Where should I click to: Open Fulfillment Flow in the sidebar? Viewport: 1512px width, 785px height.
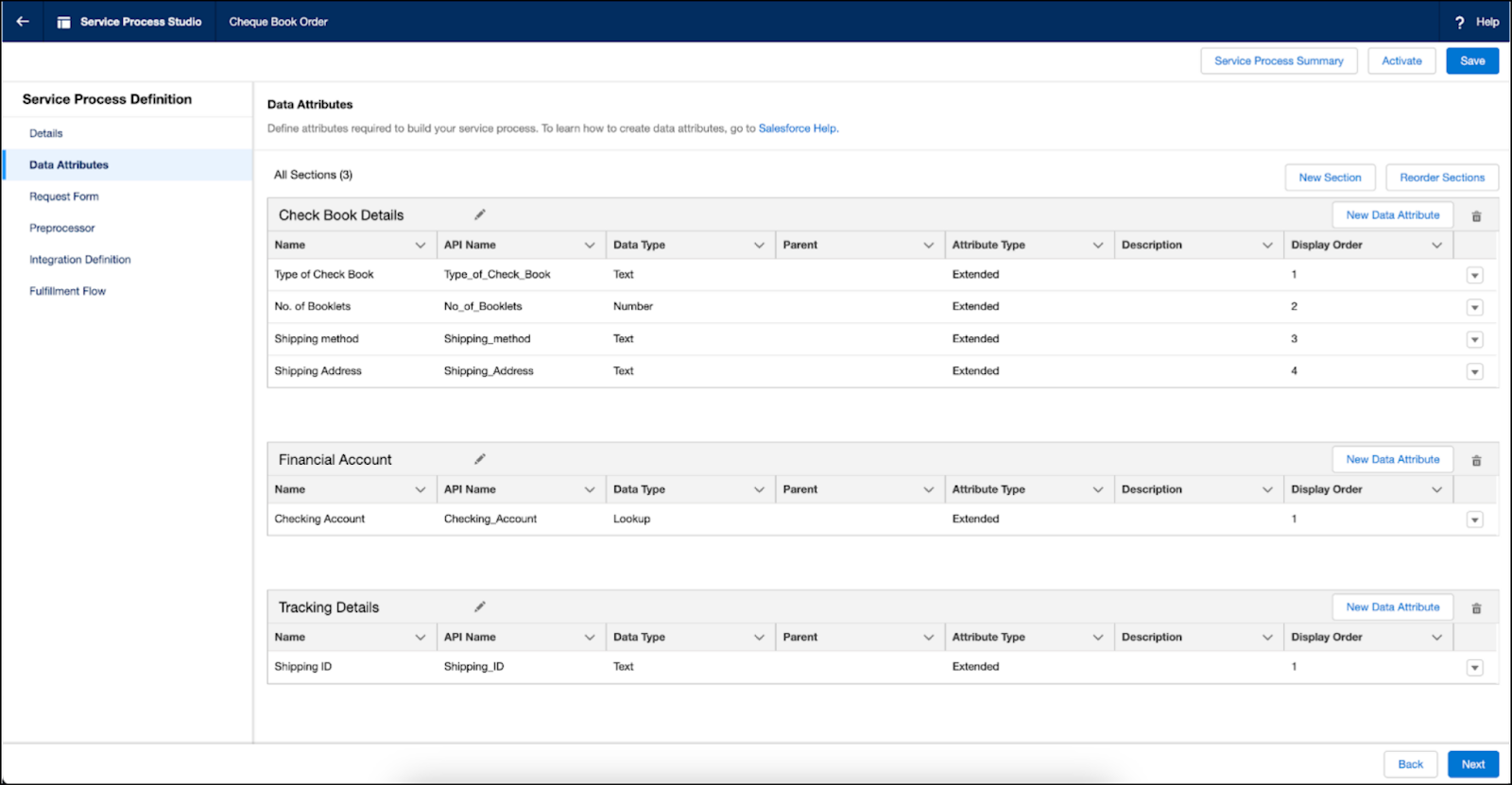pos(67,291)
